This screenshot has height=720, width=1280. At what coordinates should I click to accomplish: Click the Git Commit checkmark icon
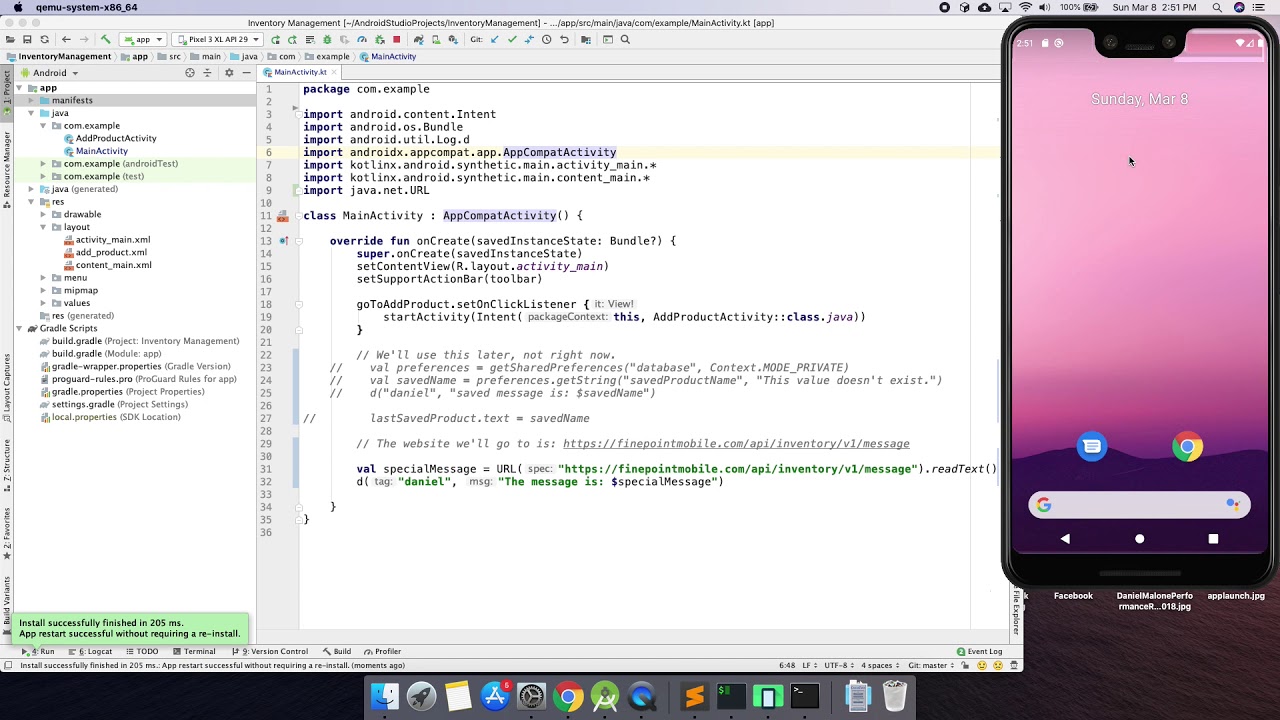point(511,40)
